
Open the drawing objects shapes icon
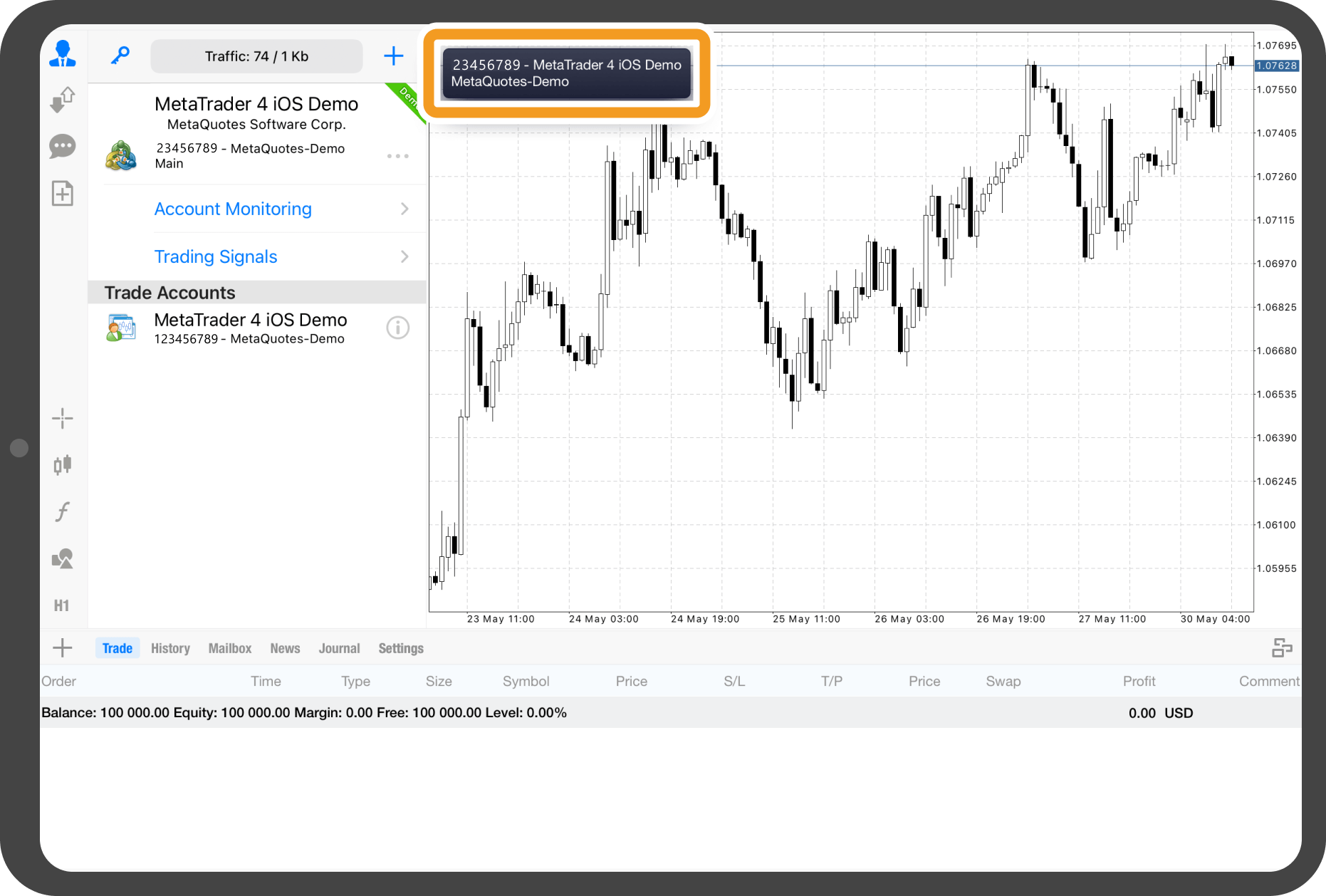[63, 558]
